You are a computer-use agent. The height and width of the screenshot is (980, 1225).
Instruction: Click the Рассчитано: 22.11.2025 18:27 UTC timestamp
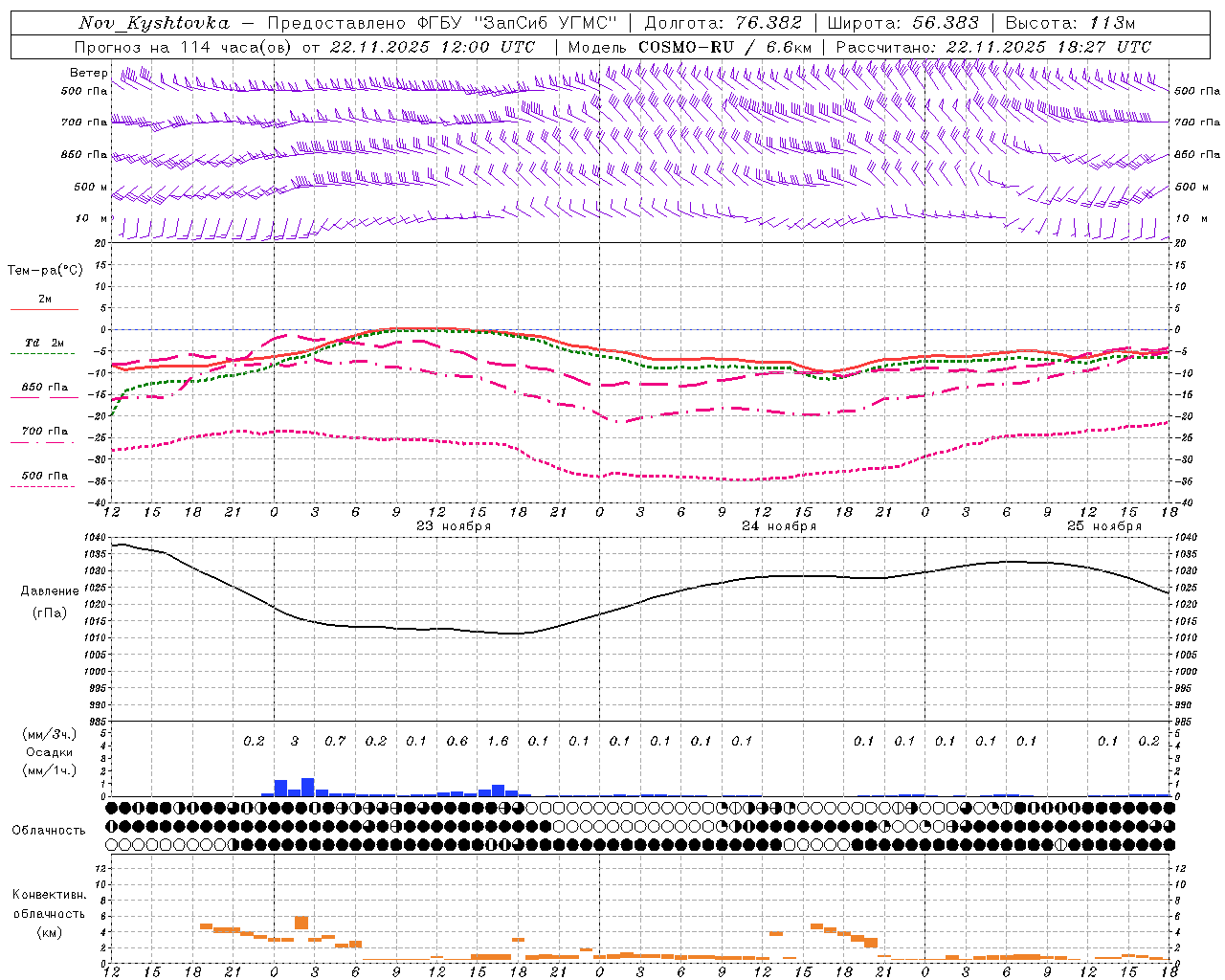tap(993, 47)
